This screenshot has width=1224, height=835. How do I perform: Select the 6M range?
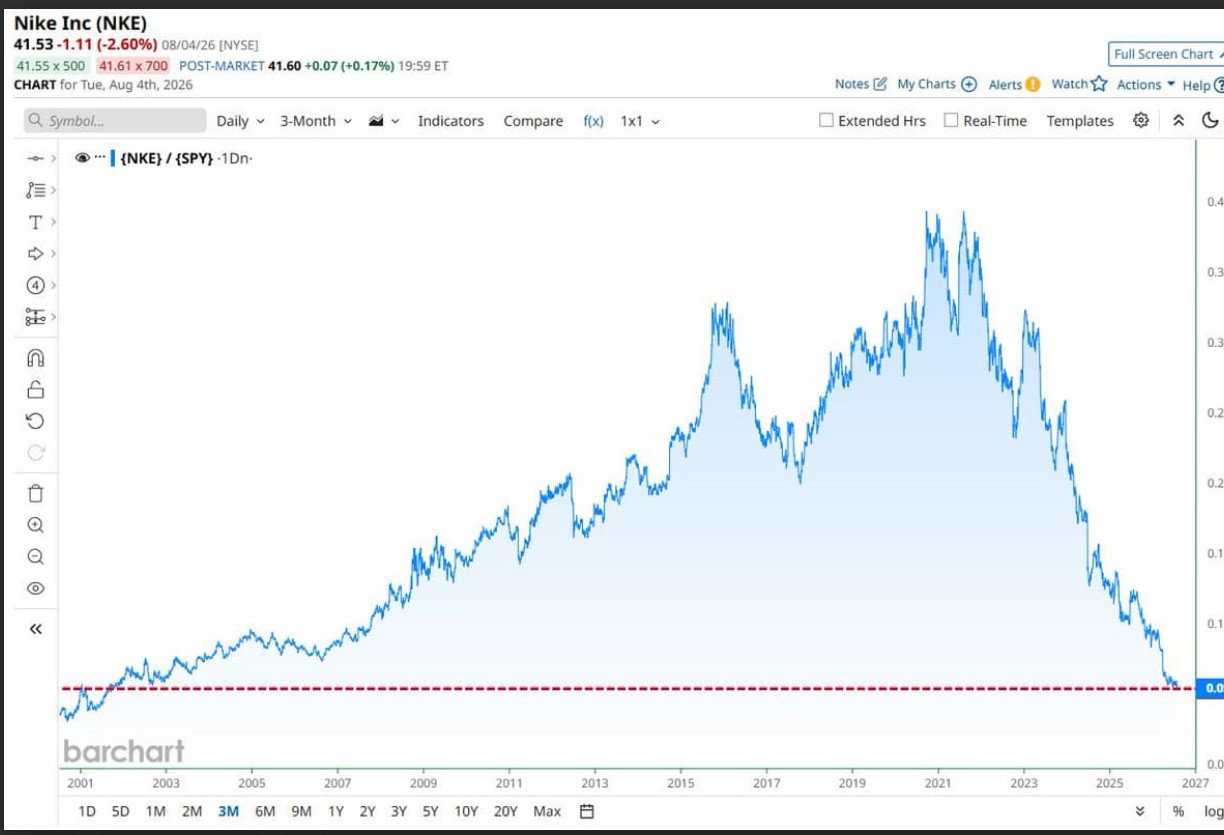click(x=265, y=811)
